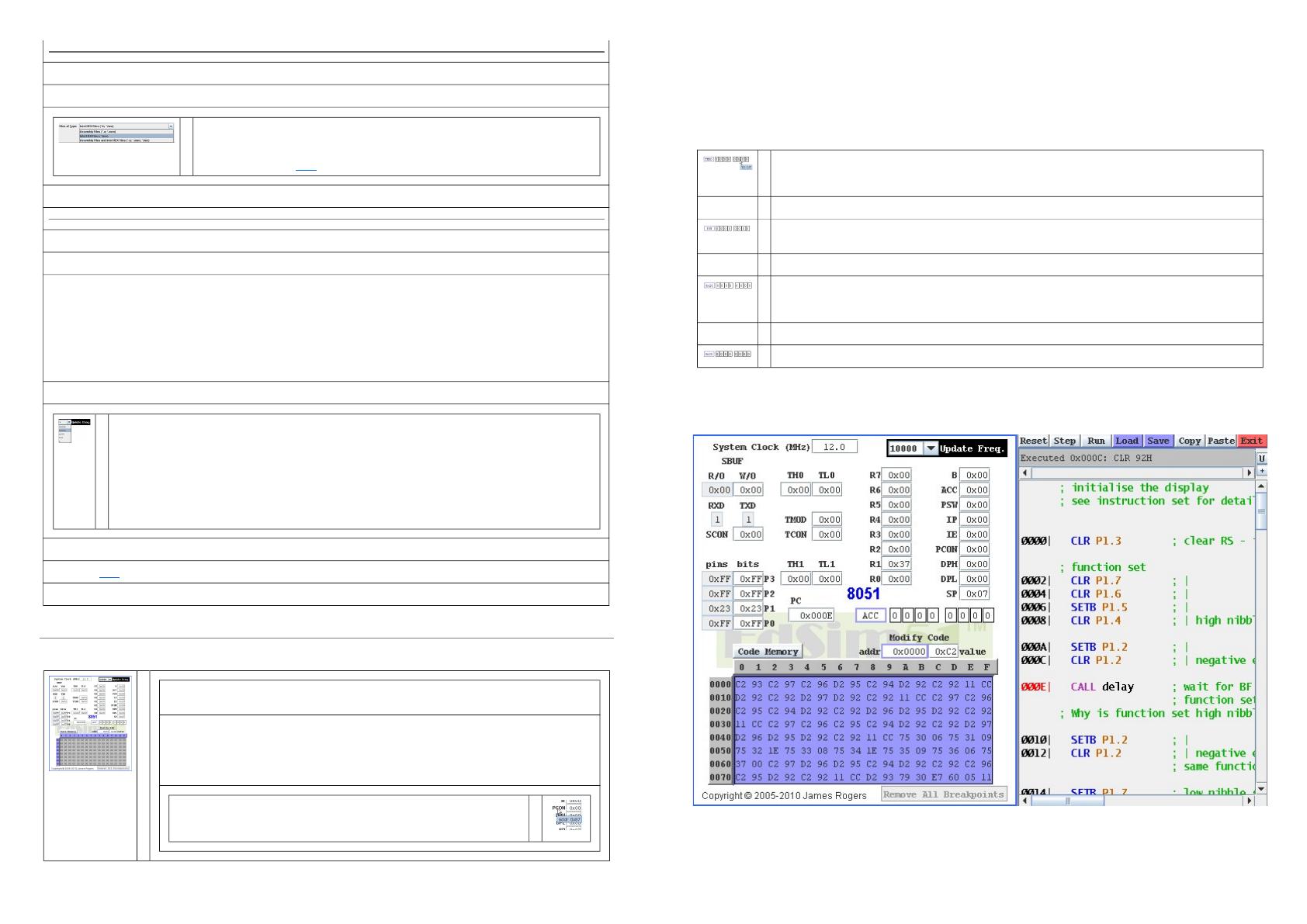This screenshot has height=924, width=1307.
Task: Click the Copy button above the code
Action: 1189,441
